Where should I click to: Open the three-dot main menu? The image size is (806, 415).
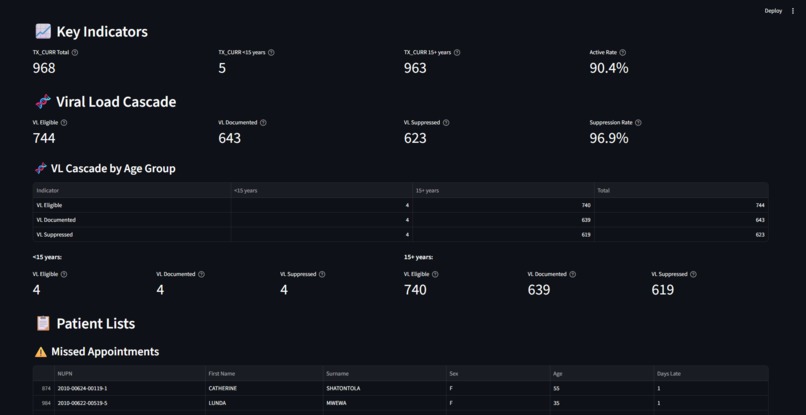click(x=793, y=11)
